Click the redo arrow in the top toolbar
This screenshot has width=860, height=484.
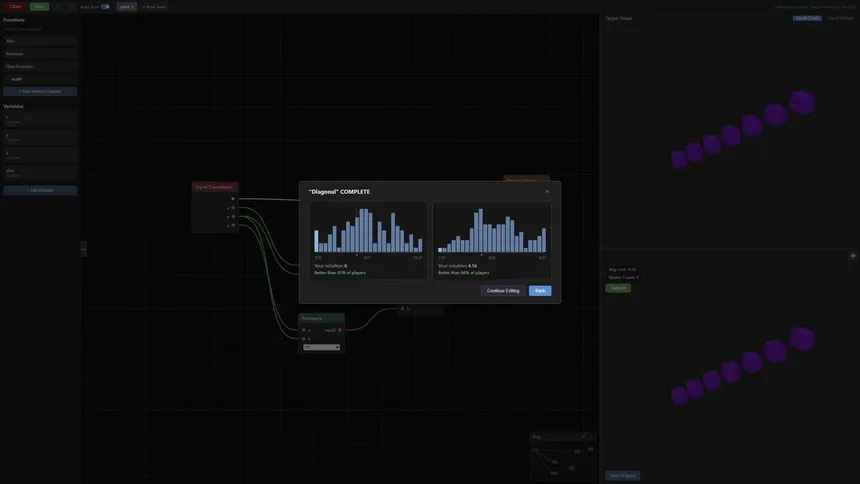[71, 7]
